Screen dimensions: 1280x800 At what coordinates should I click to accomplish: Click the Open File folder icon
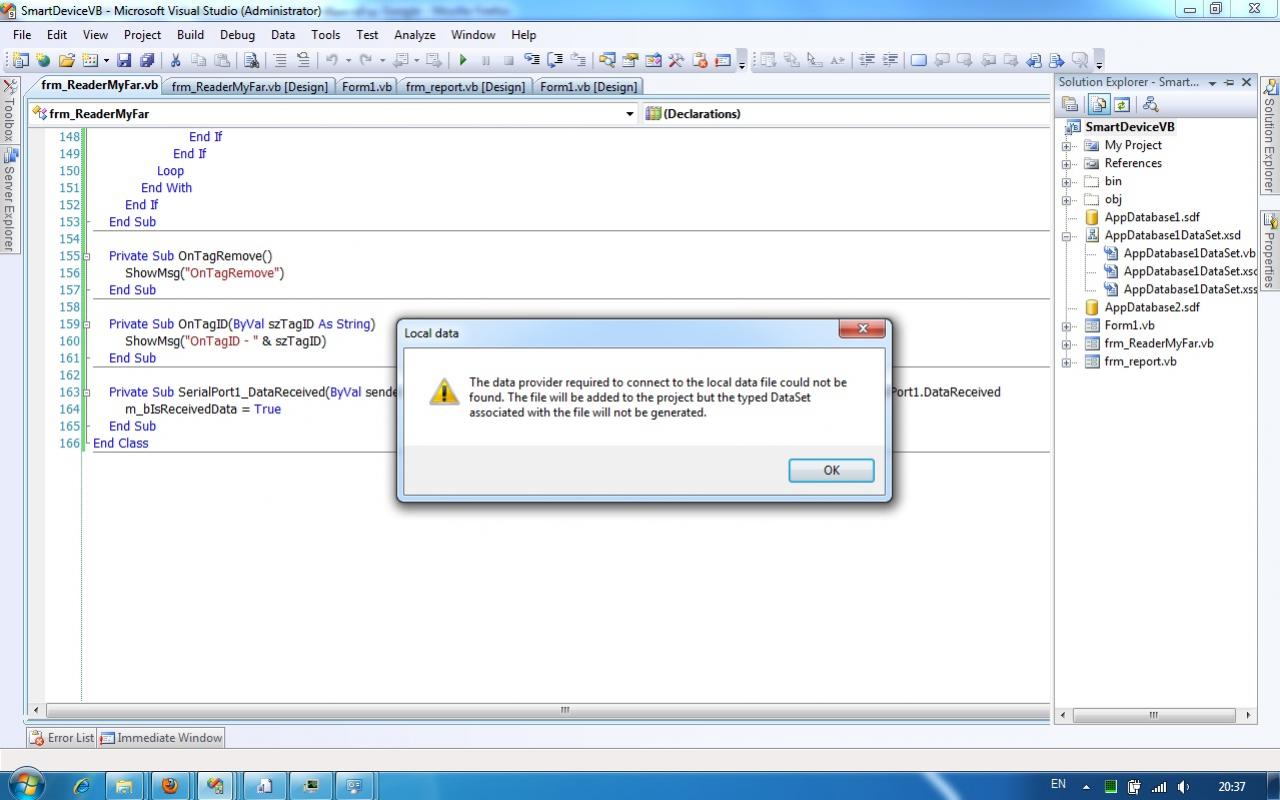(x=67, y=60)
